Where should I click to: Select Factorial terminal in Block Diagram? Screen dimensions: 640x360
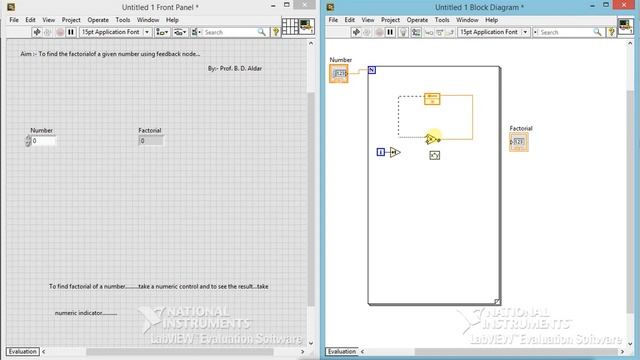coord(519,142)
